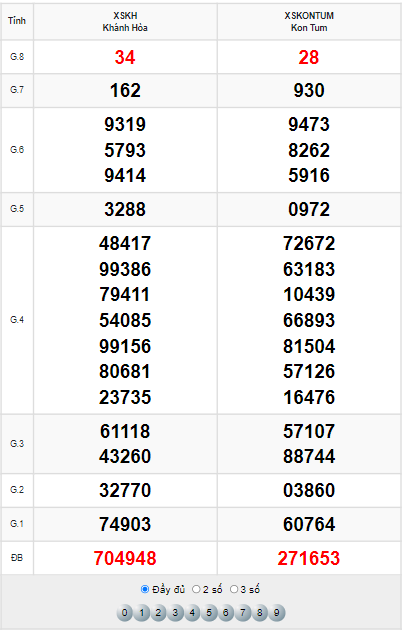Open the XSKH Khánh Hòa header link
The image size is (403, 633).
125,22
